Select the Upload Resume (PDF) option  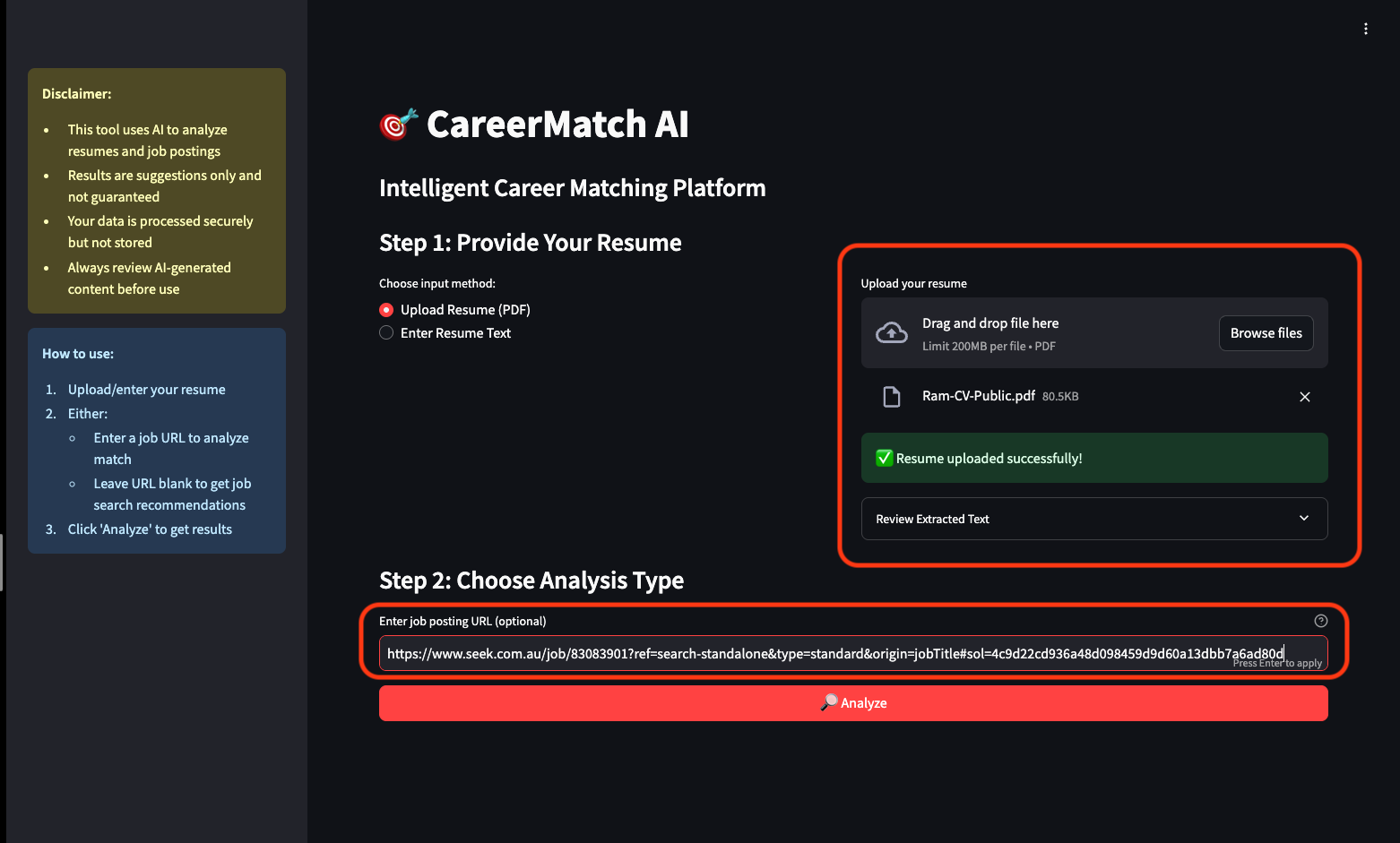click(386, 310)
